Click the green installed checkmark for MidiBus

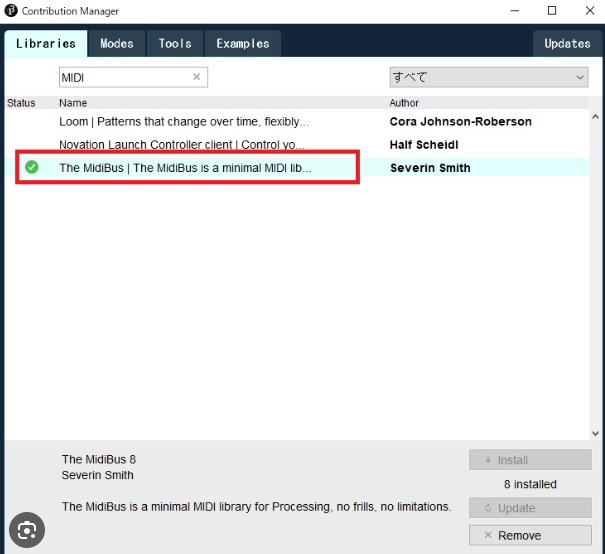32,167
